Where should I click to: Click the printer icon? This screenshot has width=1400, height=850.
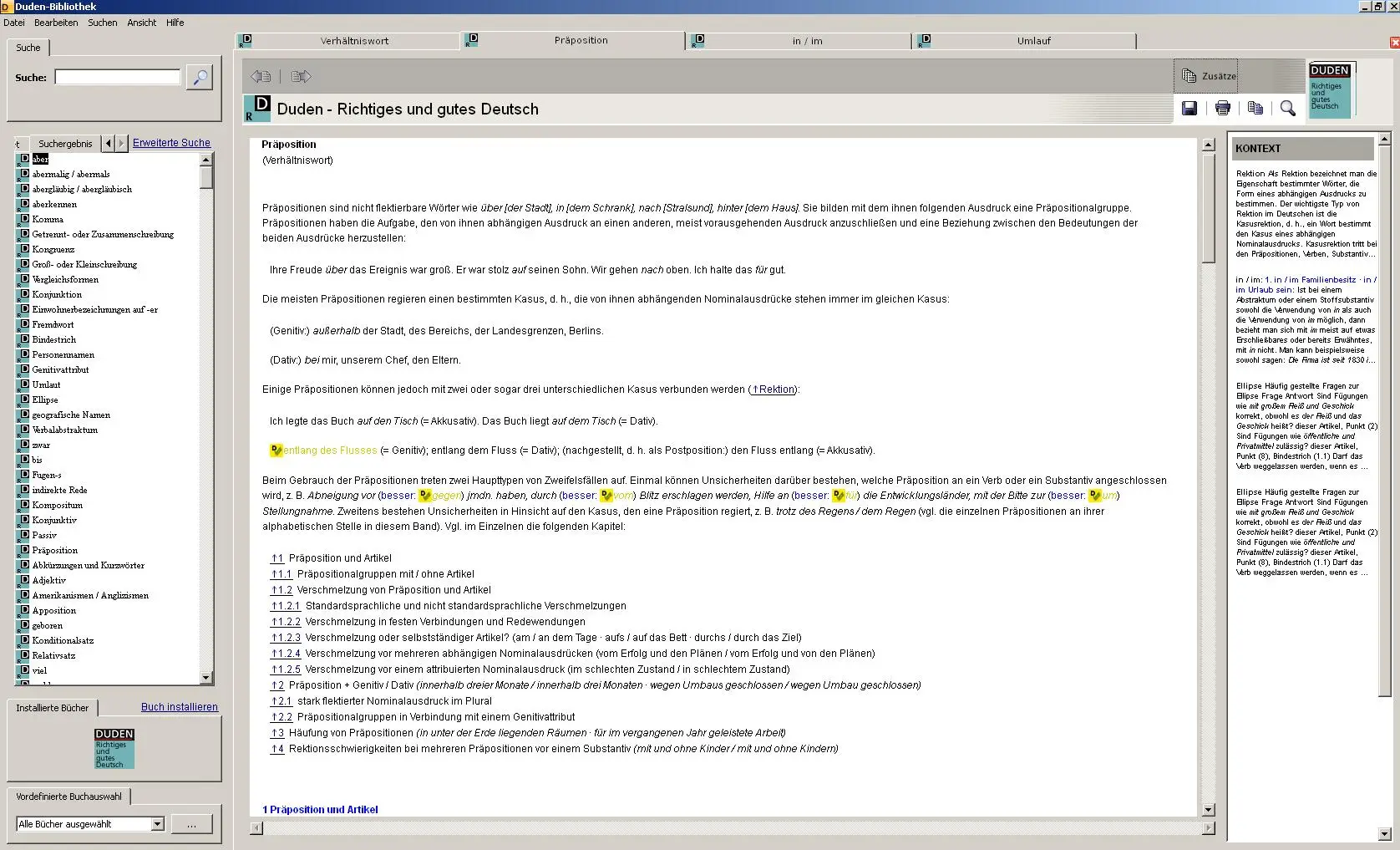[x=1223, y=108]
